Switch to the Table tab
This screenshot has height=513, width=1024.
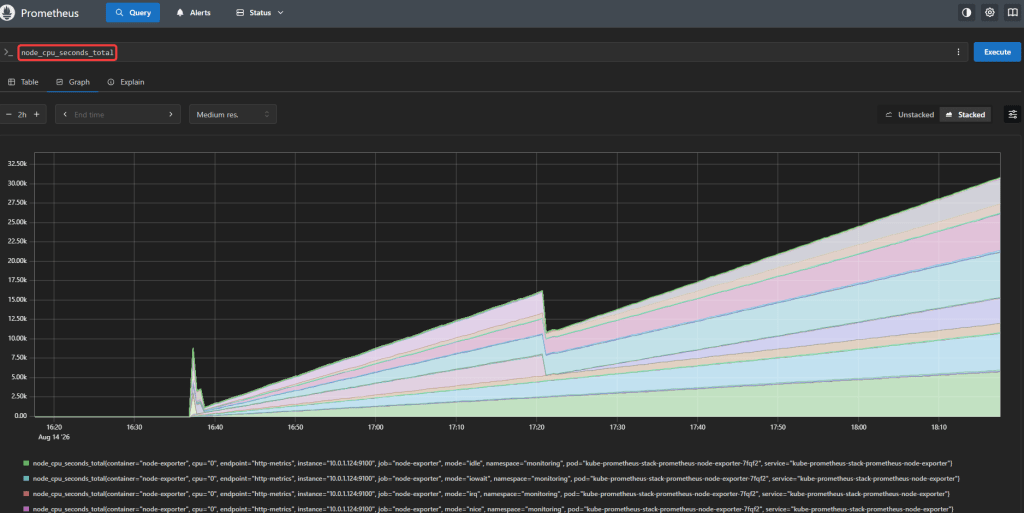(23, 82)
